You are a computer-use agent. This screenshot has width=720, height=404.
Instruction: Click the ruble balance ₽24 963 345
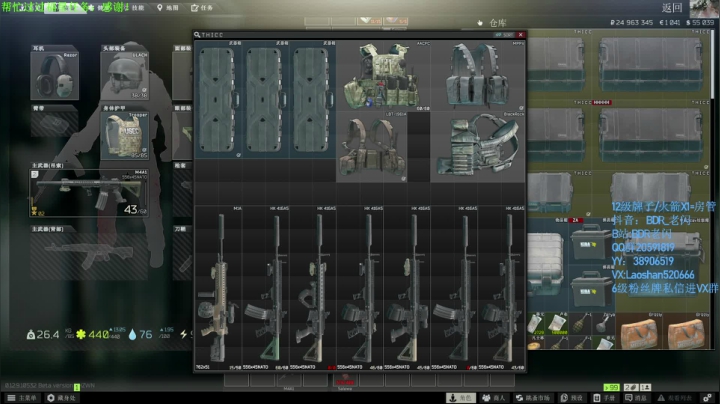pyautogui.click(x=631, y=22)
